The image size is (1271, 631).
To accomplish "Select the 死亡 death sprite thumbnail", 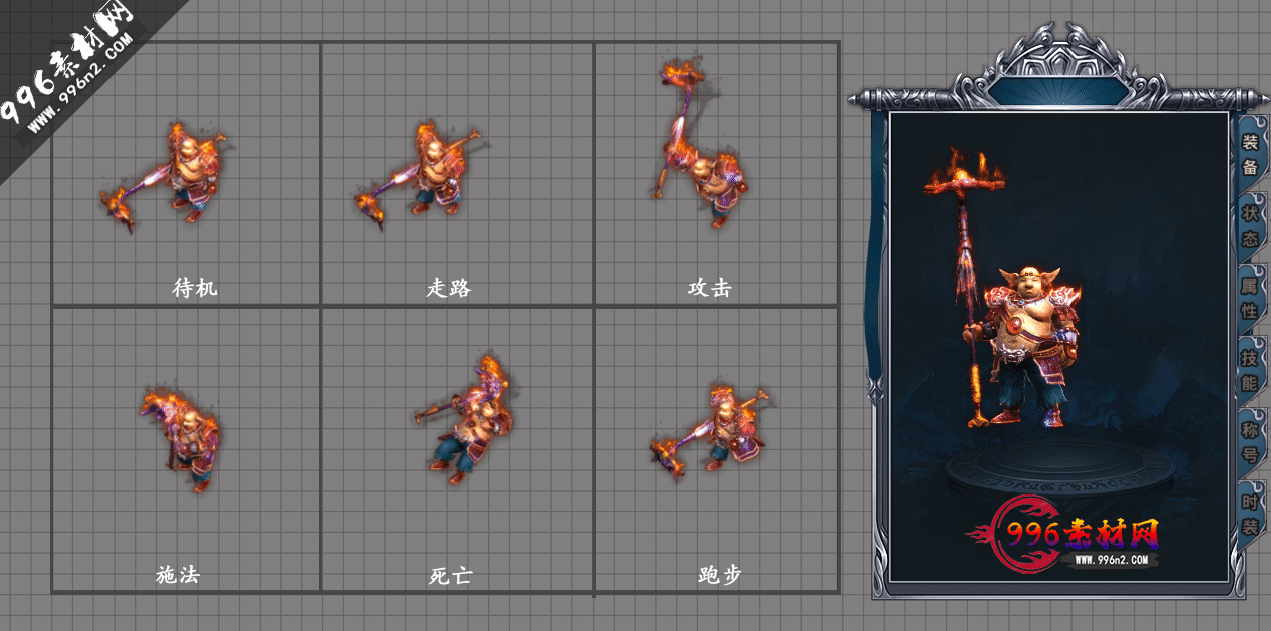I will pos(464,420).
